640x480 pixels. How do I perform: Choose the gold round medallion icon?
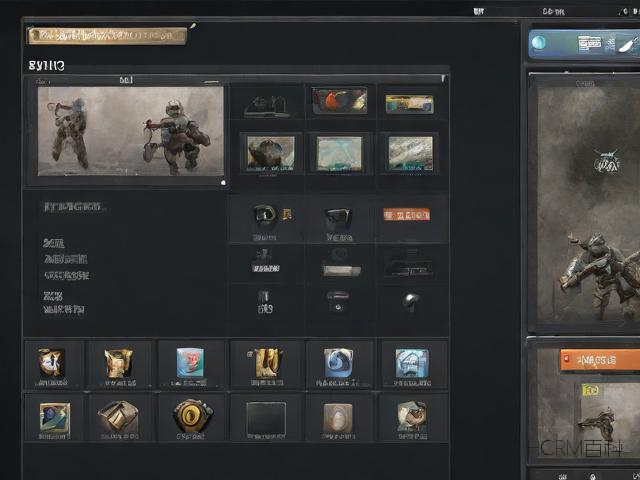pos(192,415)
